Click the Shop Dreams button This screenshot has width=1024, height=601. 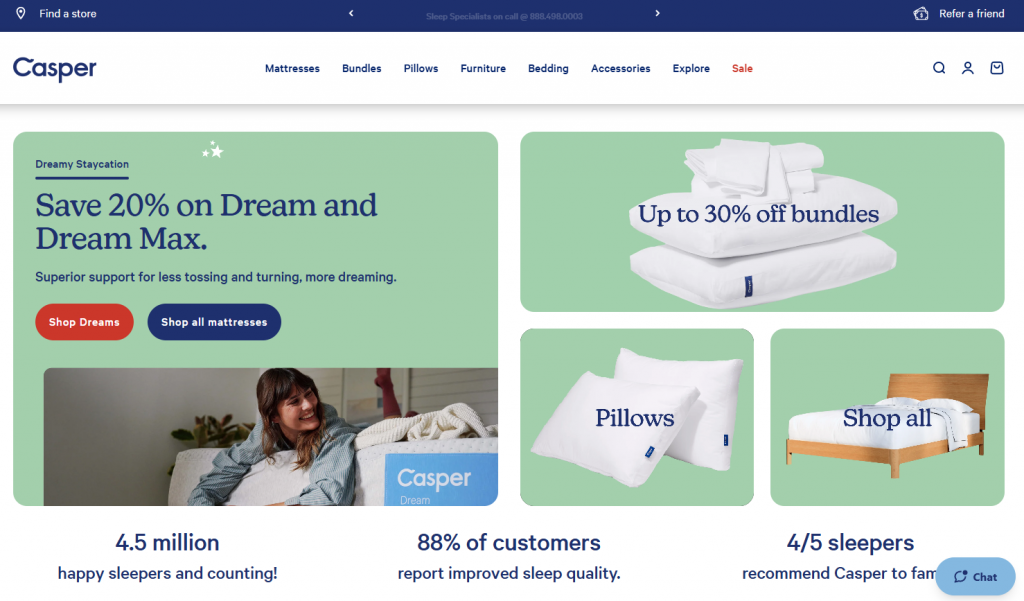tap(84, 322)
